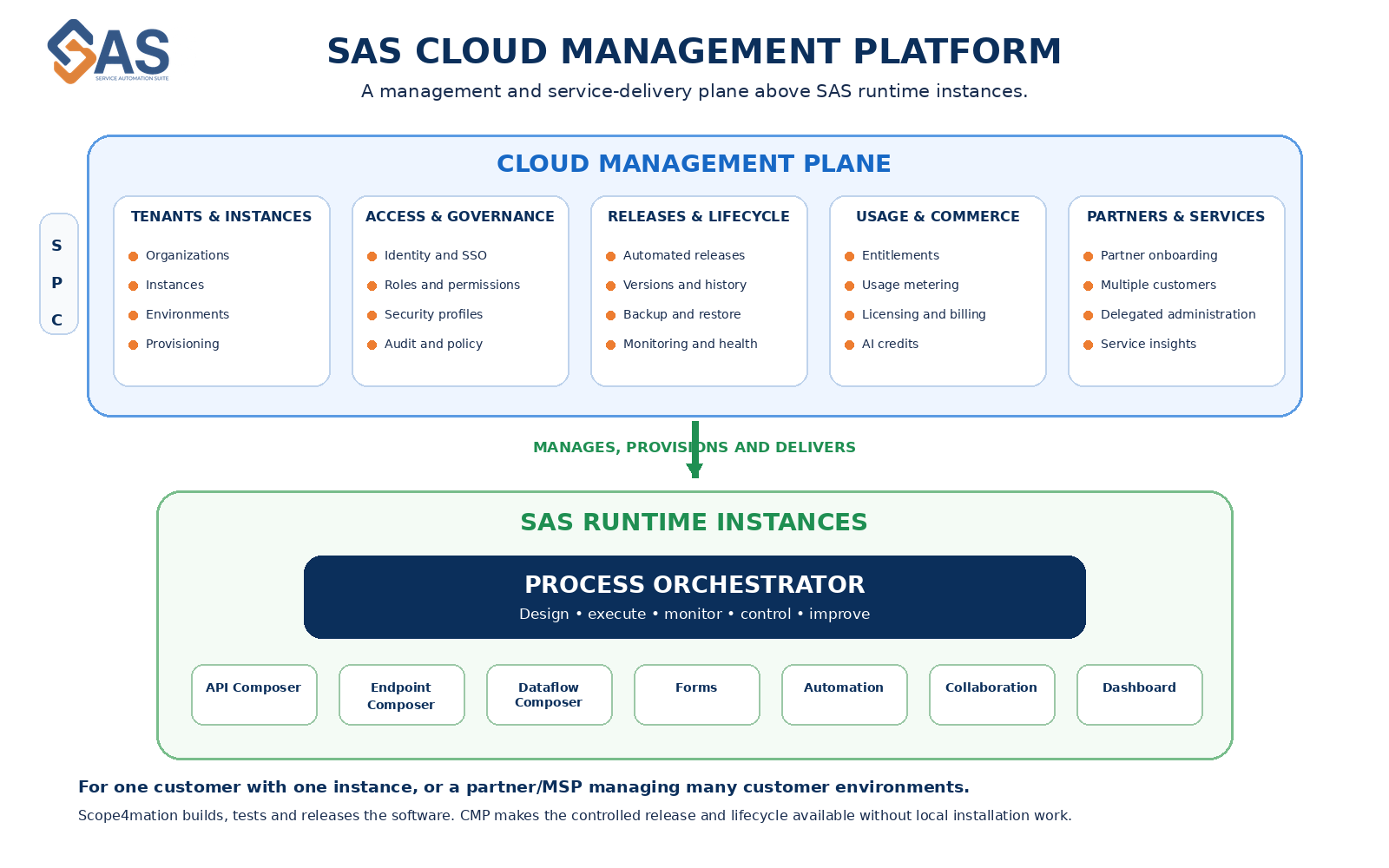
Task: Click Automated releases item
Action: [675, 255]
